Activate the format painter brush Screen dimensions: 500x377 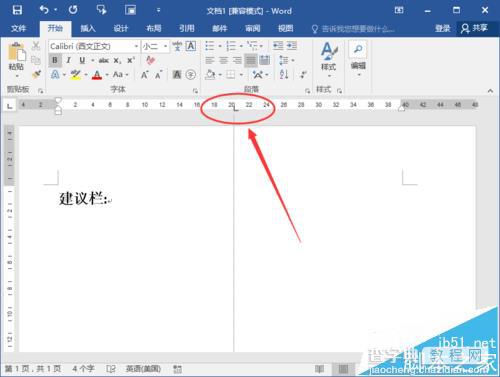click(36, 74)
